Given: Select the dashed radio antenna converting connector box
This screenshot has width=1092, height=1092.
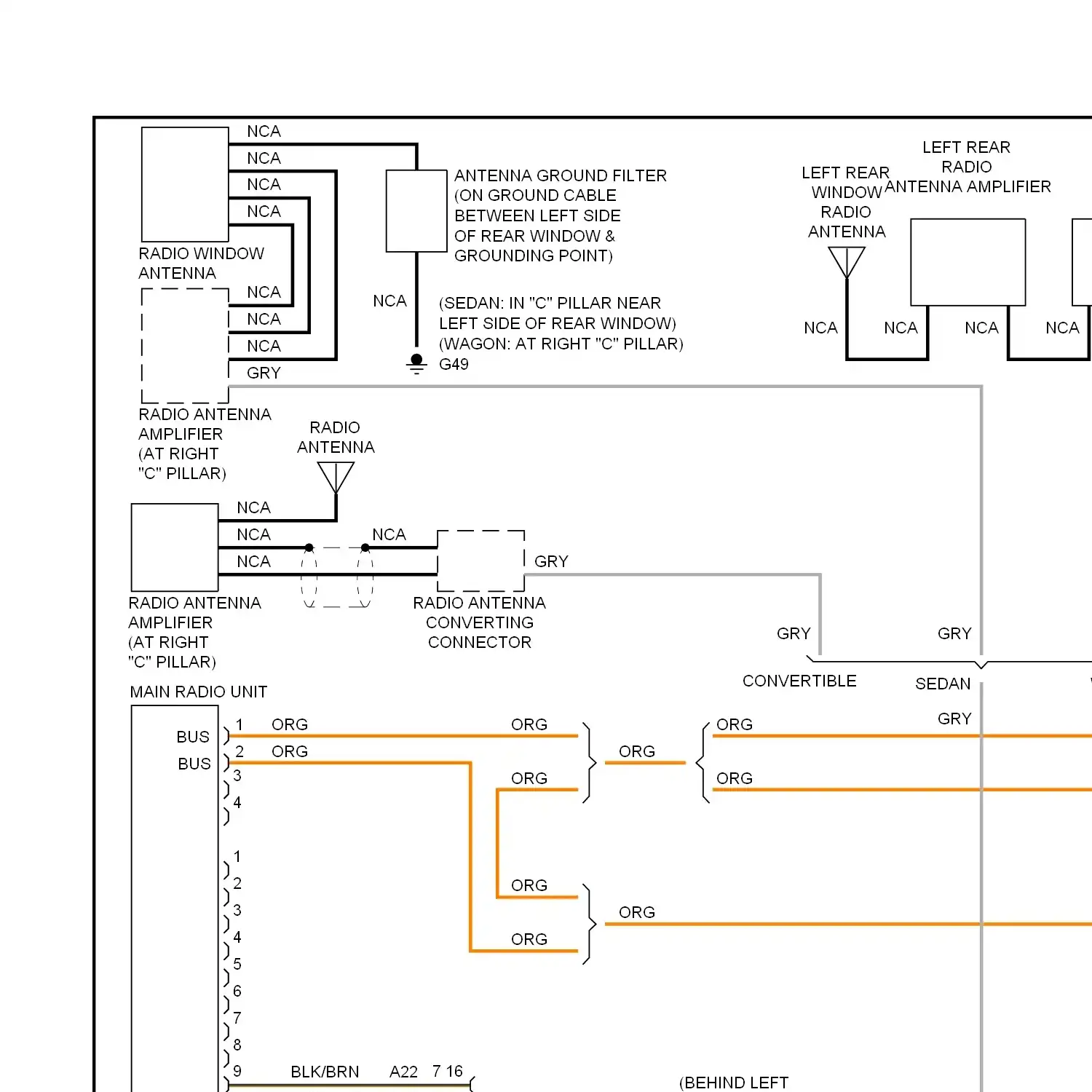Looking at the screenshot, I should (480, 561).
